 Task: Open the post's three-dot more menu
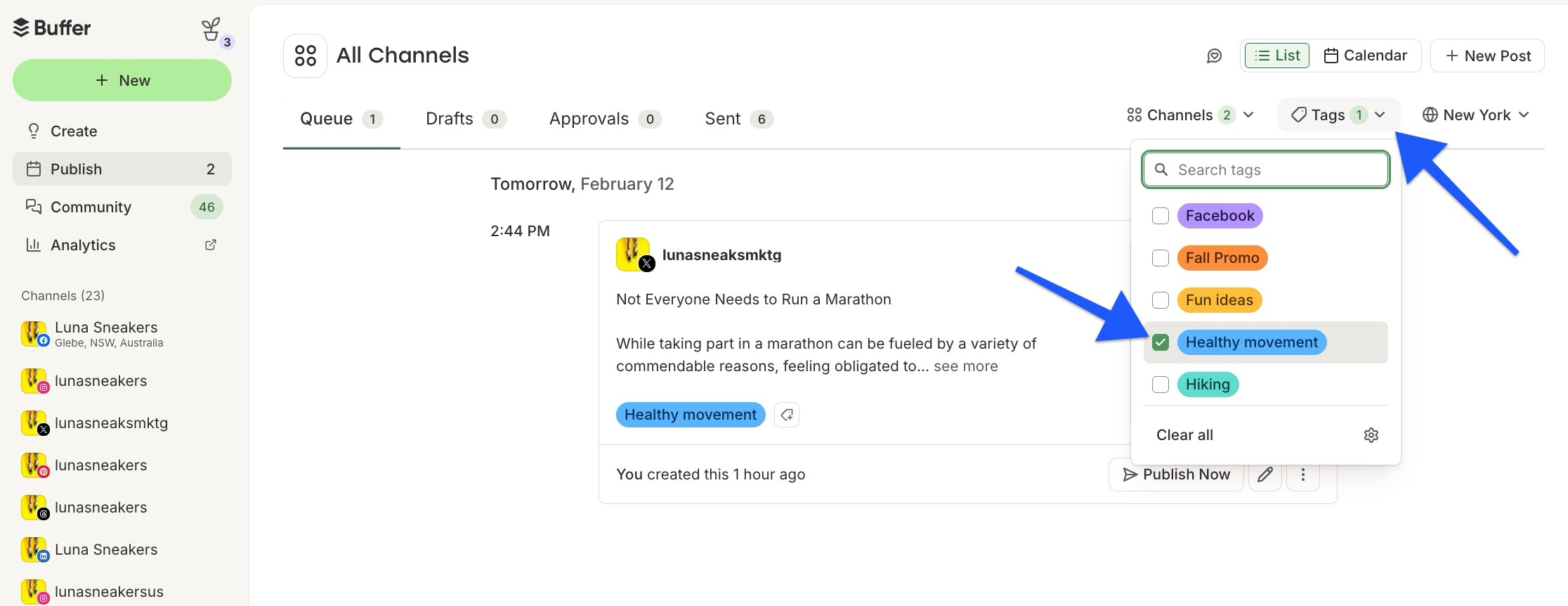point(1303,475)
